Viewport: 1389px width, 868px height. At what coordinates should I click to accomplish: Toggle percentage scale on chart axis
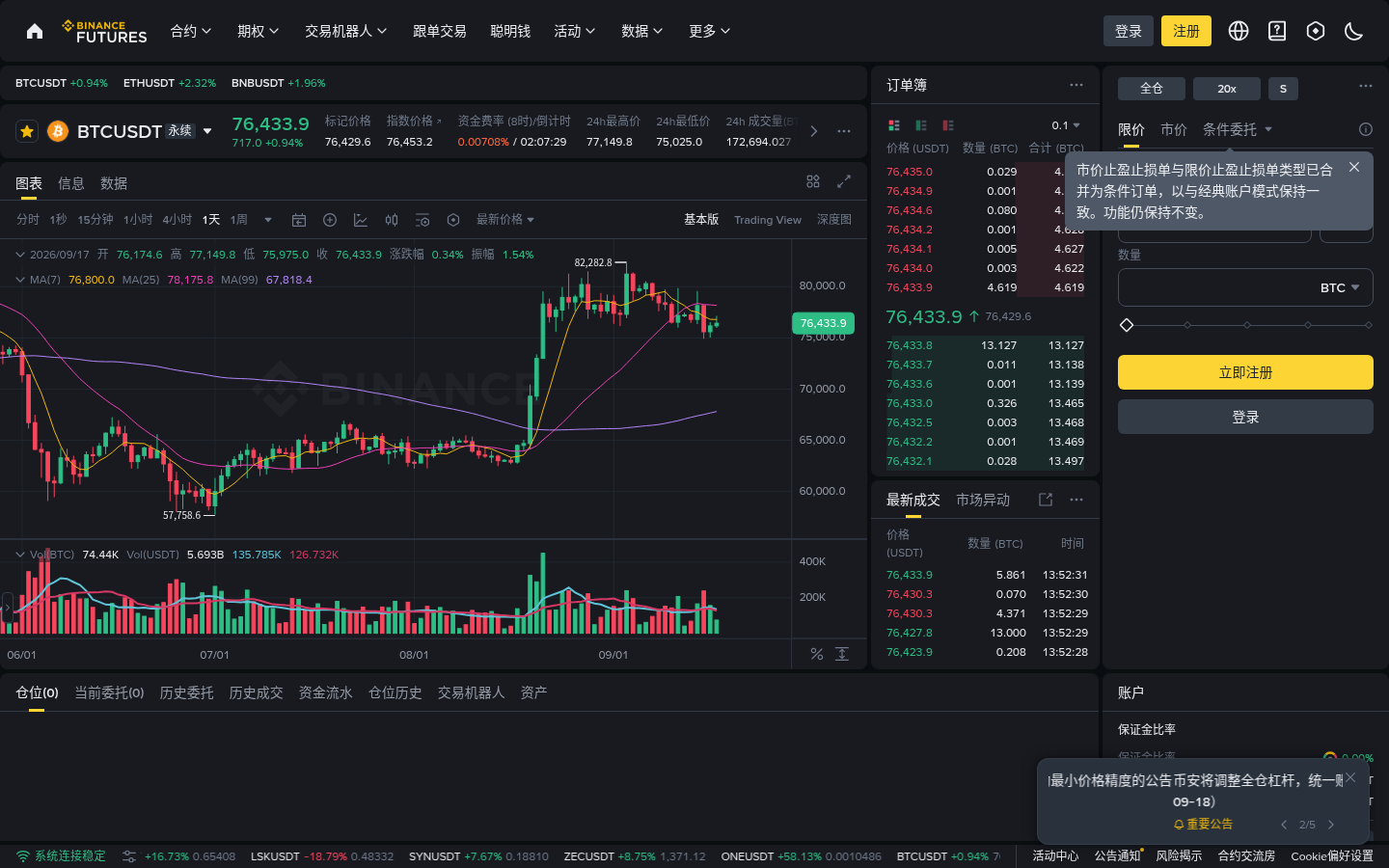coord(817,654)
